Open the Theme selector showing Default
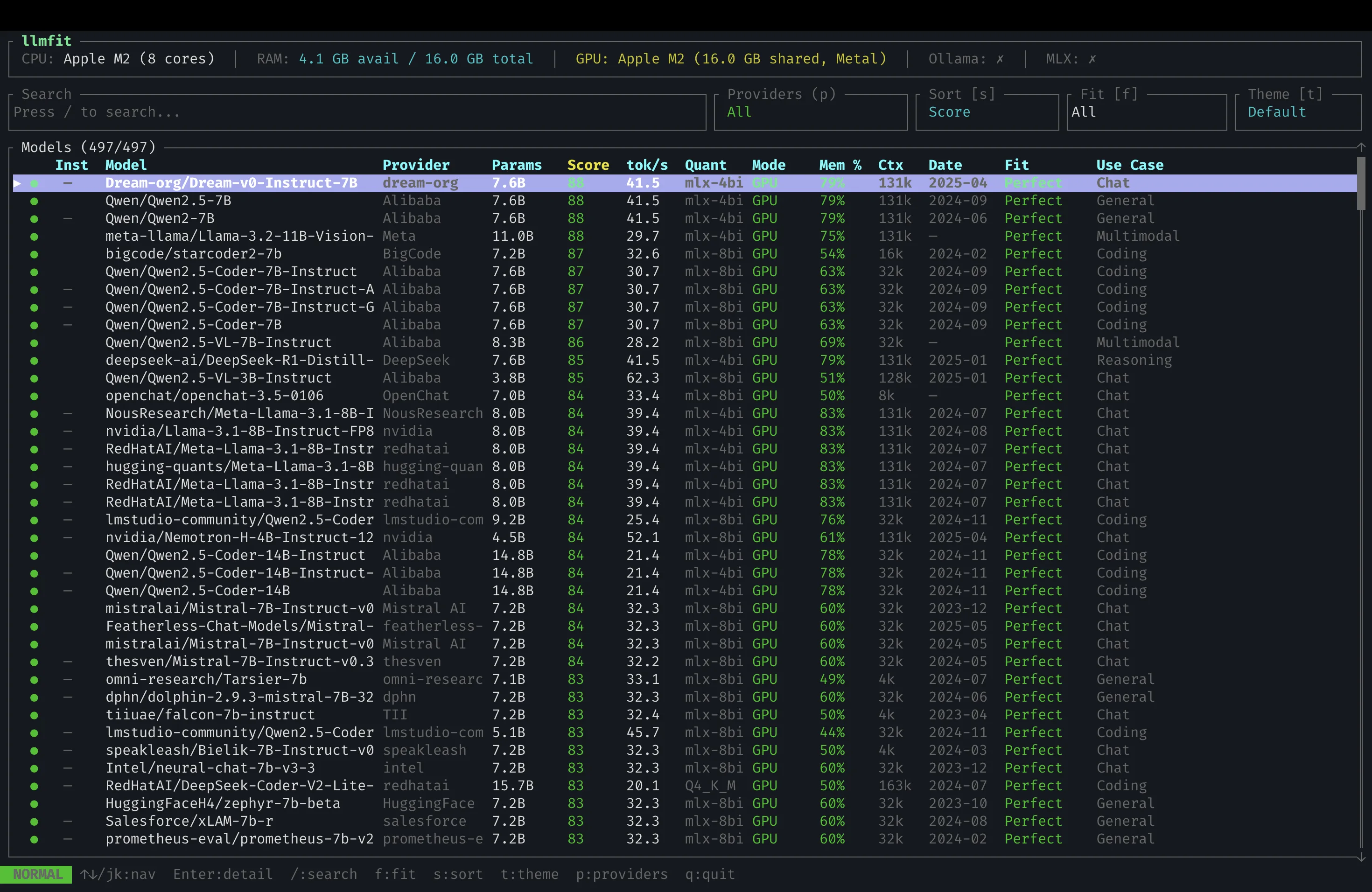 [x=1298, y=112]
